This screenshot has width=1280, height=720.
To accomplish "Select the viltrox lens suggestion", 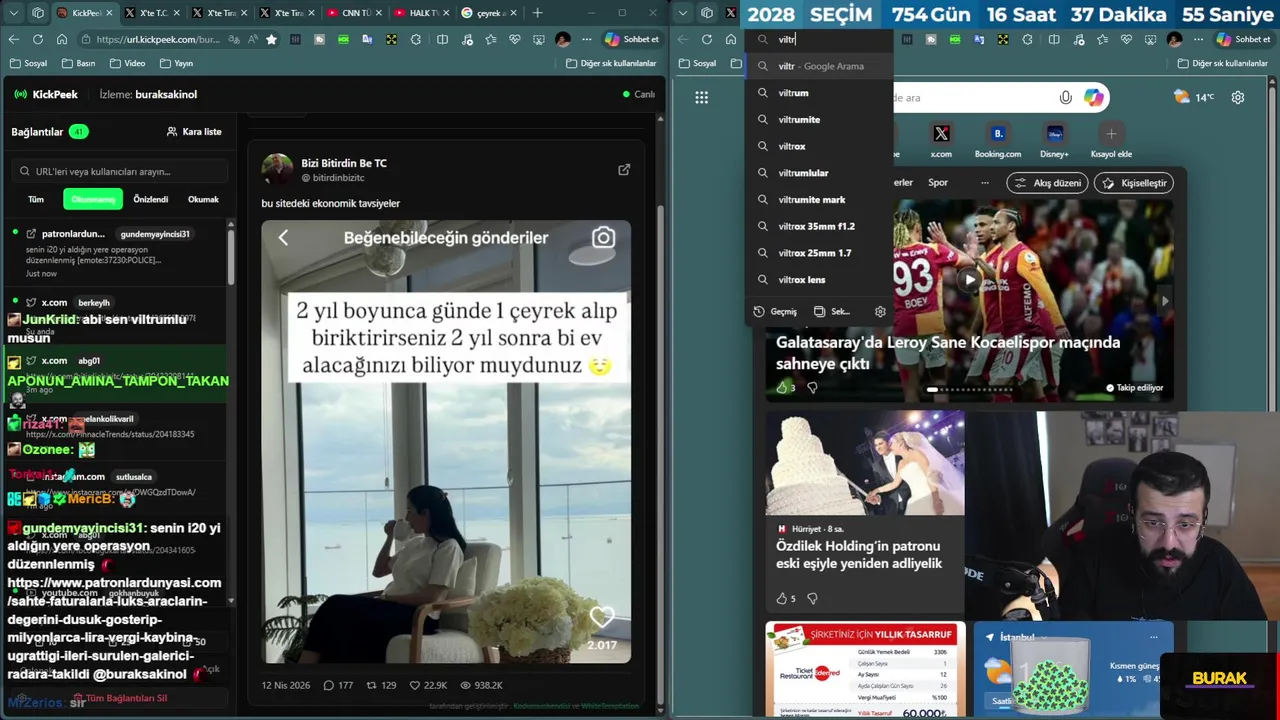I will (x=819, y=280).
